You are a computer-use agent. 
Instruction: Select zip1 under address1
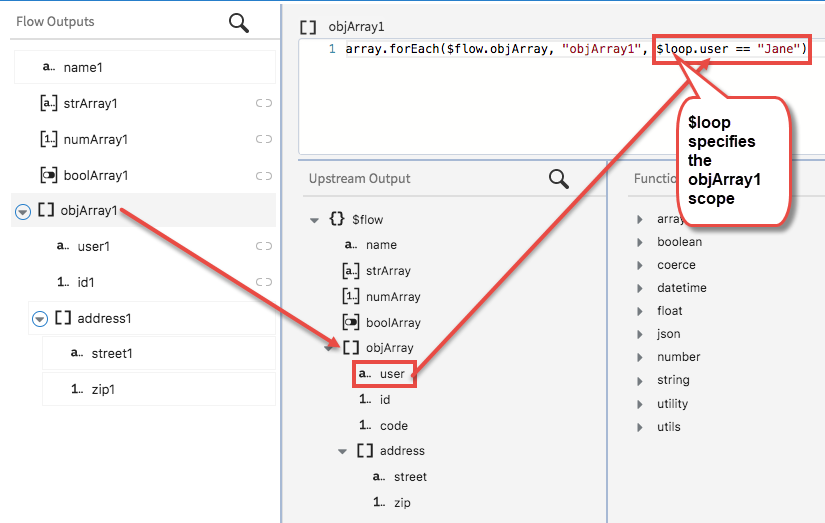[159, 389]
